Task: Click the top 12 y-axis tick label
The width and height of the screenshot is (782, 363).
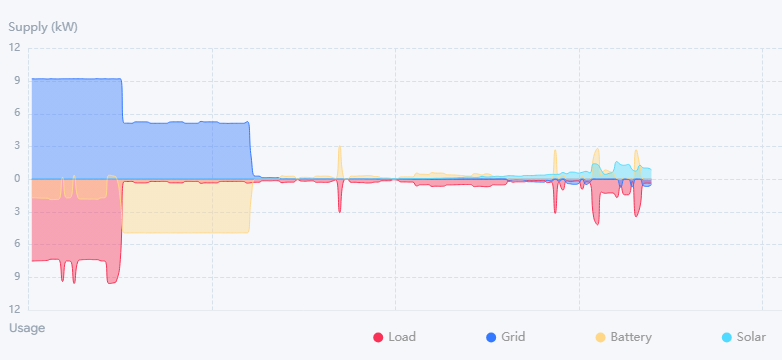Action: tap(14, 48)
